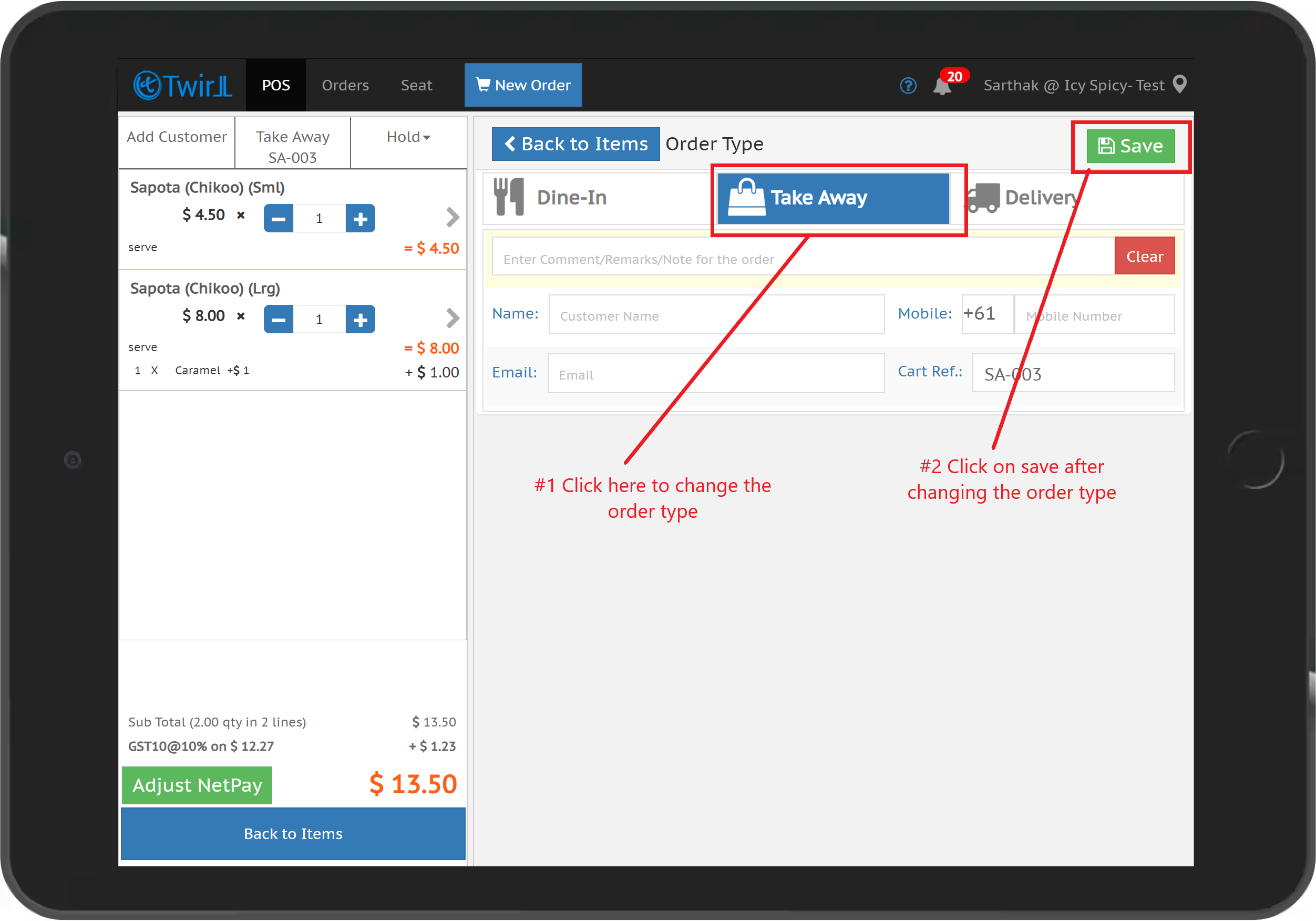This screenshot has height=921, width=1316.
Task: Click the location pin icon
Action: point(1180,84)
